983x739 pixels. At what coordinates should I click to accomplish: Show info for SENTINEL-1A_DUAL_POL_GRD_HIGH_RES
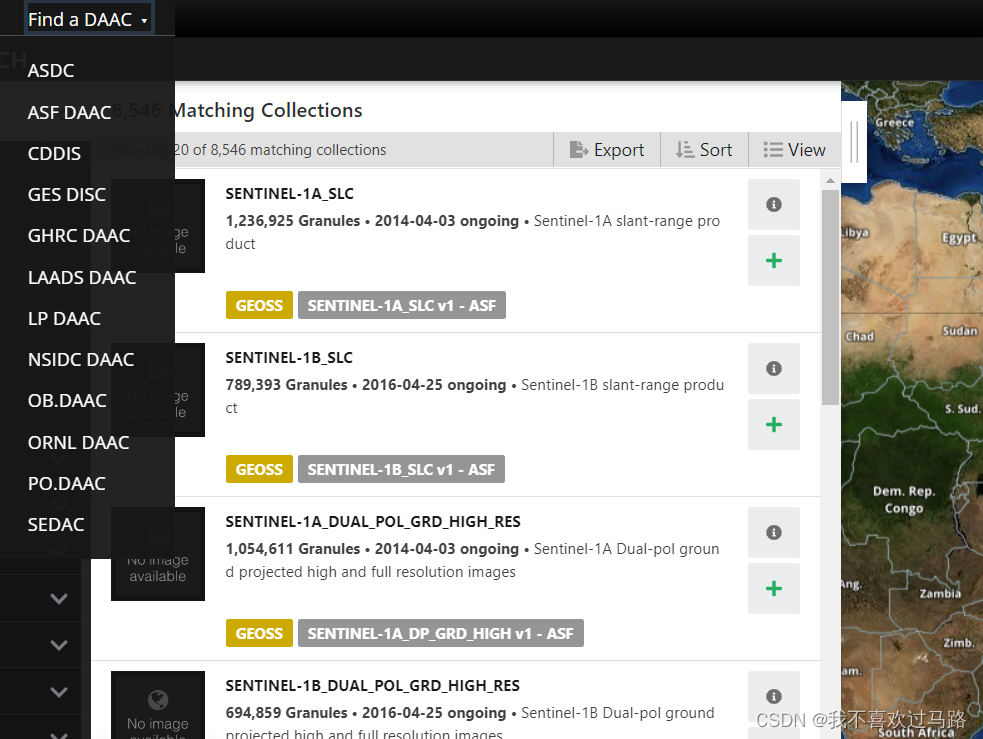click(774, 532)
